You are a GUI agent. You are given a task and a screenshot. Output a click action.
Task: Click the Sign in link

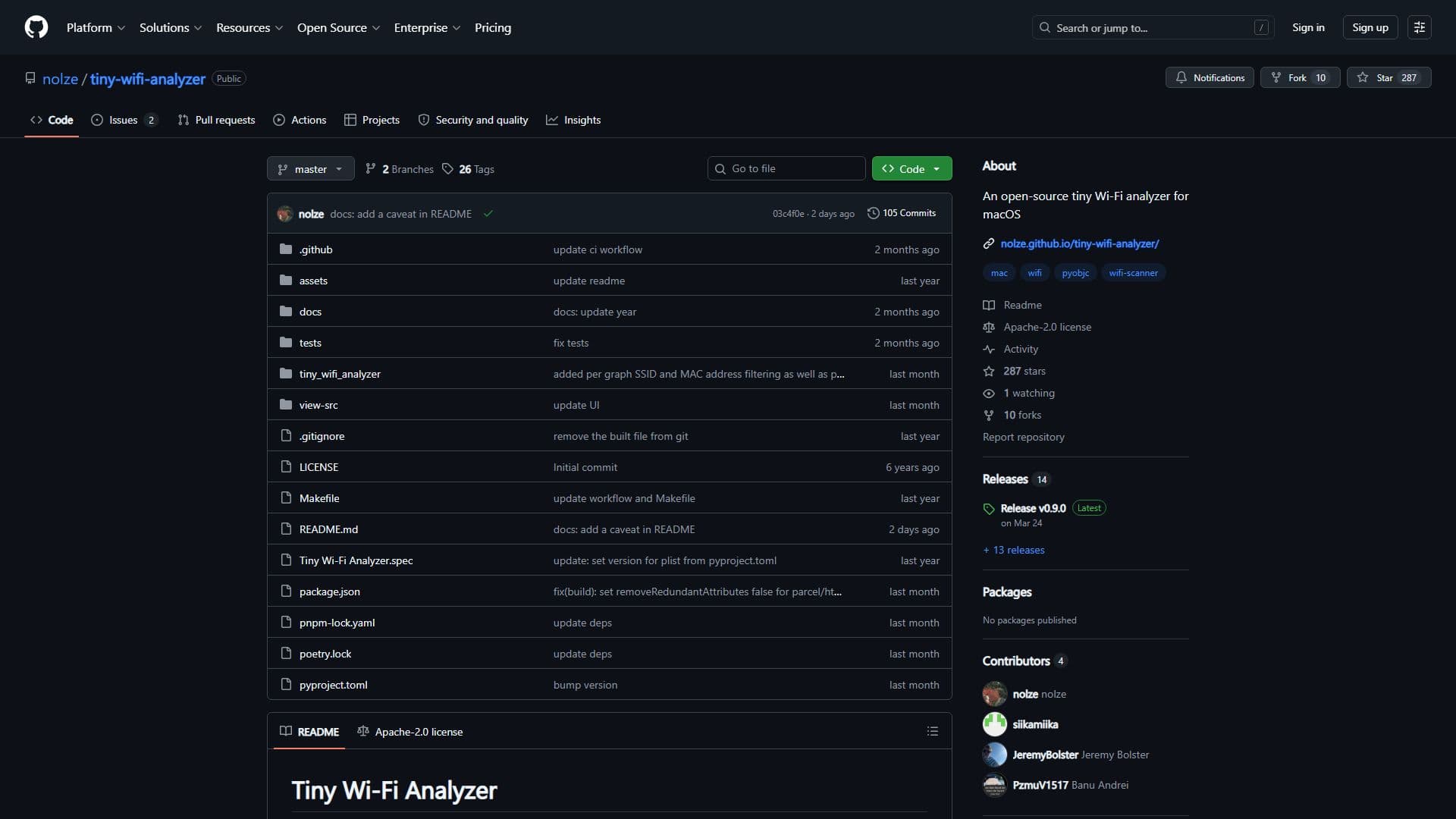click(1308, 27)
